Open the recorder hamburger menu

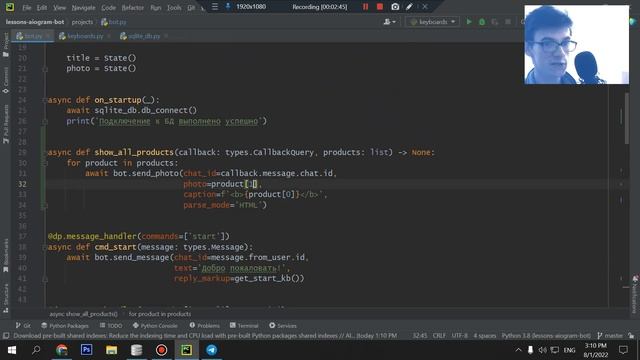click(215, 7)
